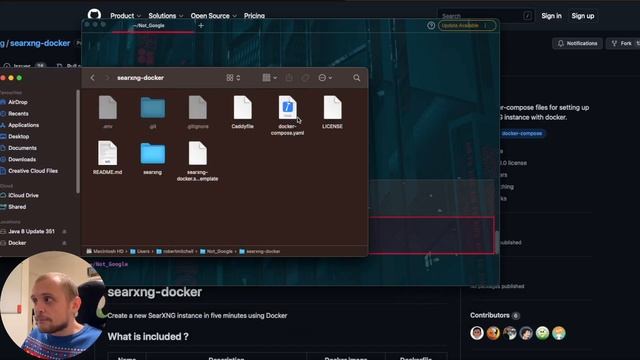Open Finder group-by options dropdown
640x360 pixels.
pos(269,78)
